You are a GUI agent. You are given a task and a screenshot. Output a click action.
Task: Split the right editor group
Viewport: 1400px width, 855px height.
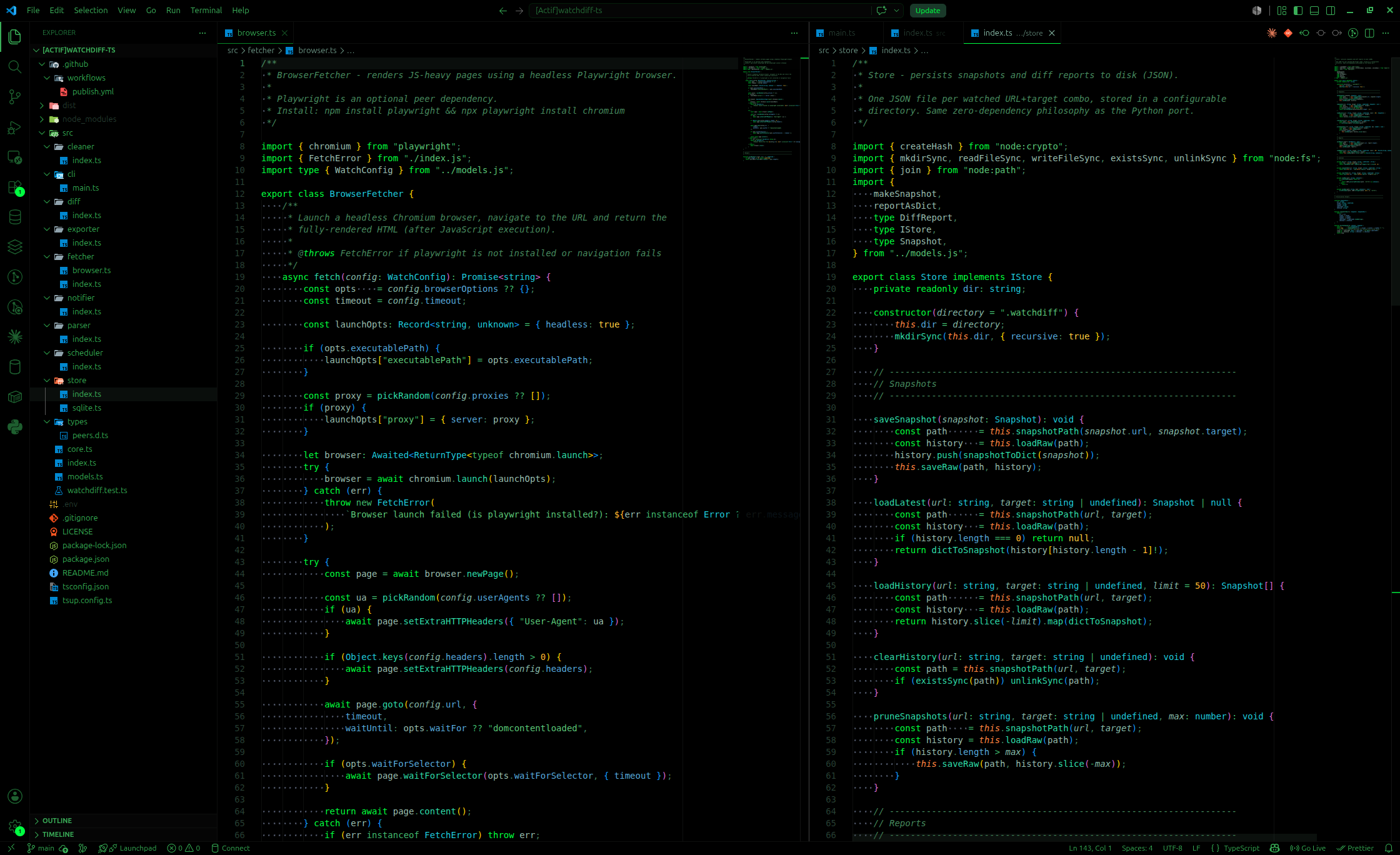tap(1369, 33)
